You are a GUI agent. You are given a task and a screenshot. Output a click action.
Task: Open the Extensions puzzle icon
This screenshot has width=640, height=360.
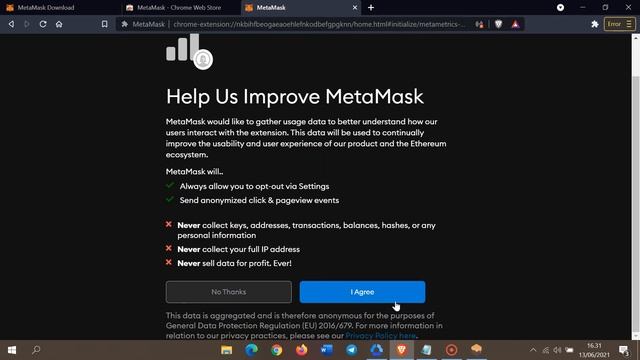point(595,24)
